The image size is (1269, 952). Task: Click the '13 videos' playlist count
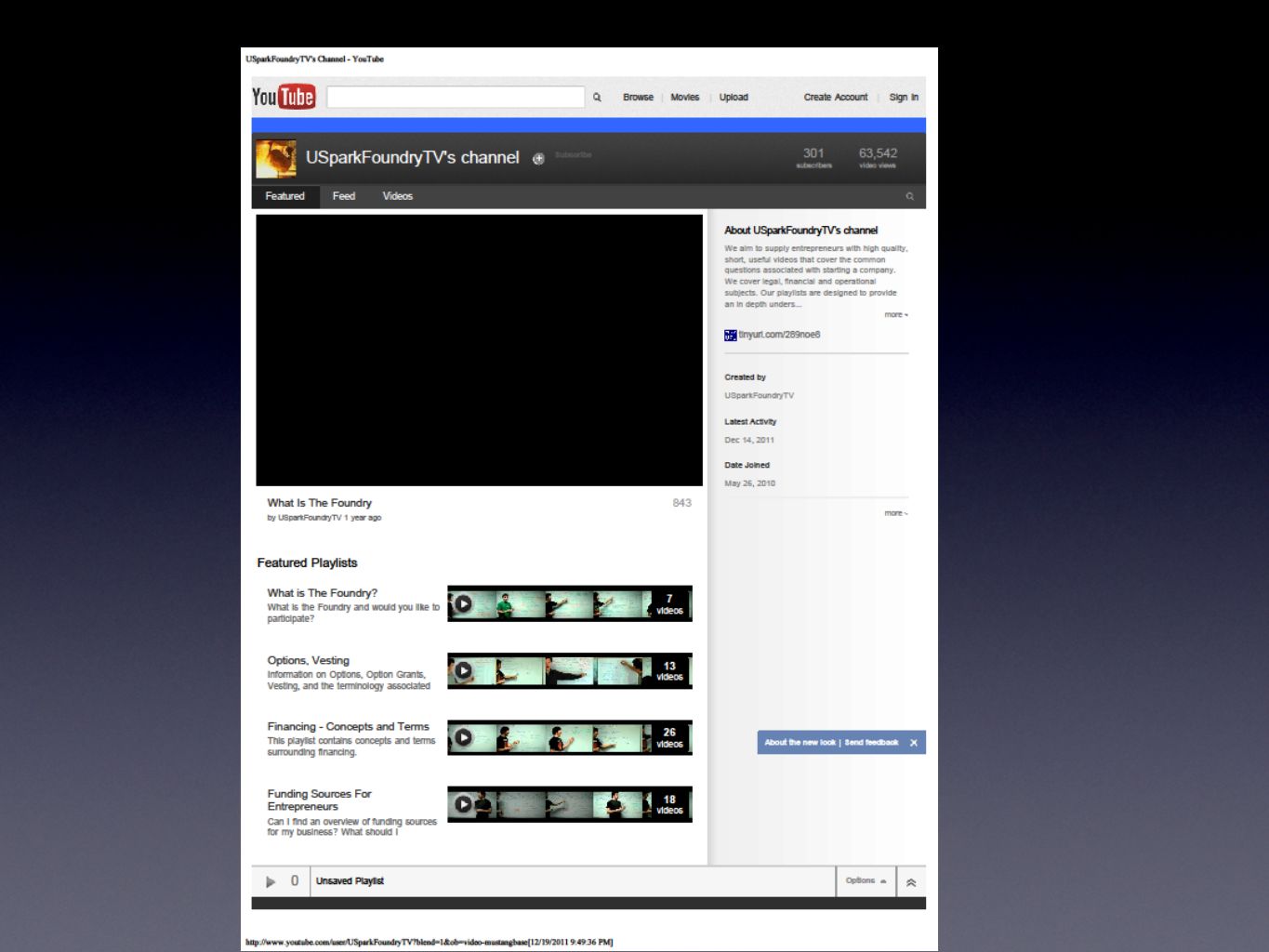[x=669, y=671]
